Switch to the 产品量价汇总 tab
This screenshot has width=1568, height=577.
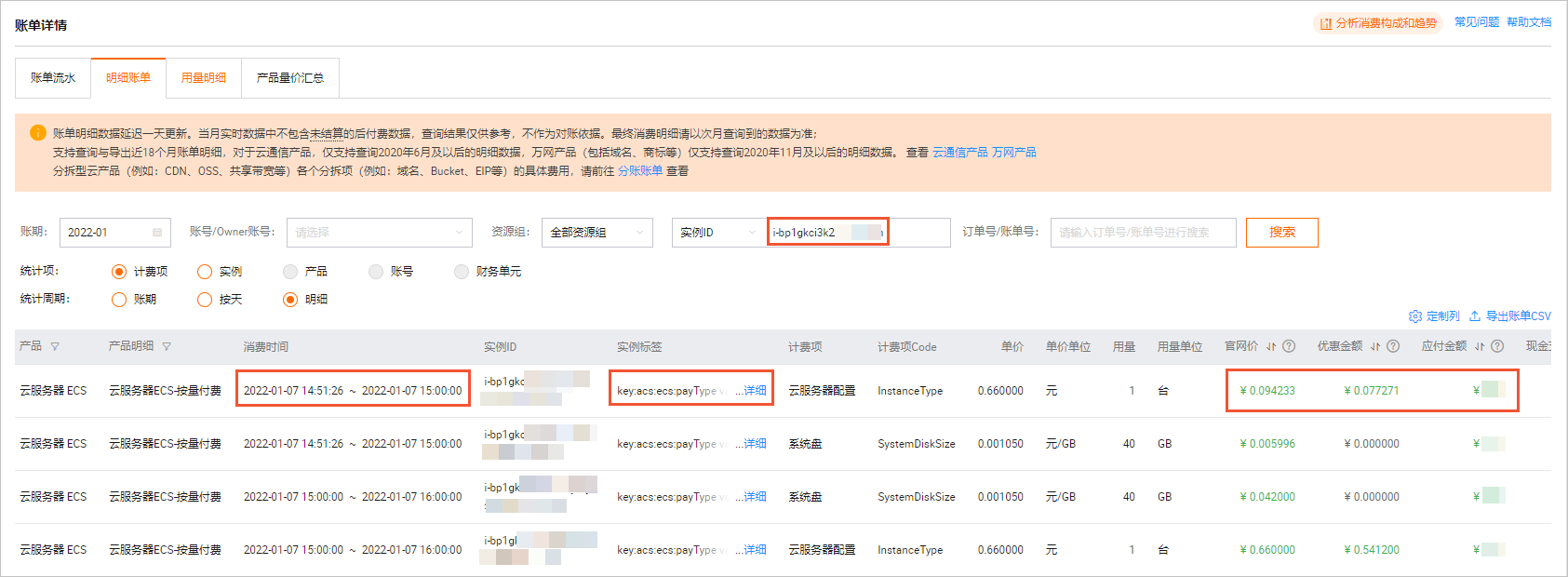(x=290, y=78)
